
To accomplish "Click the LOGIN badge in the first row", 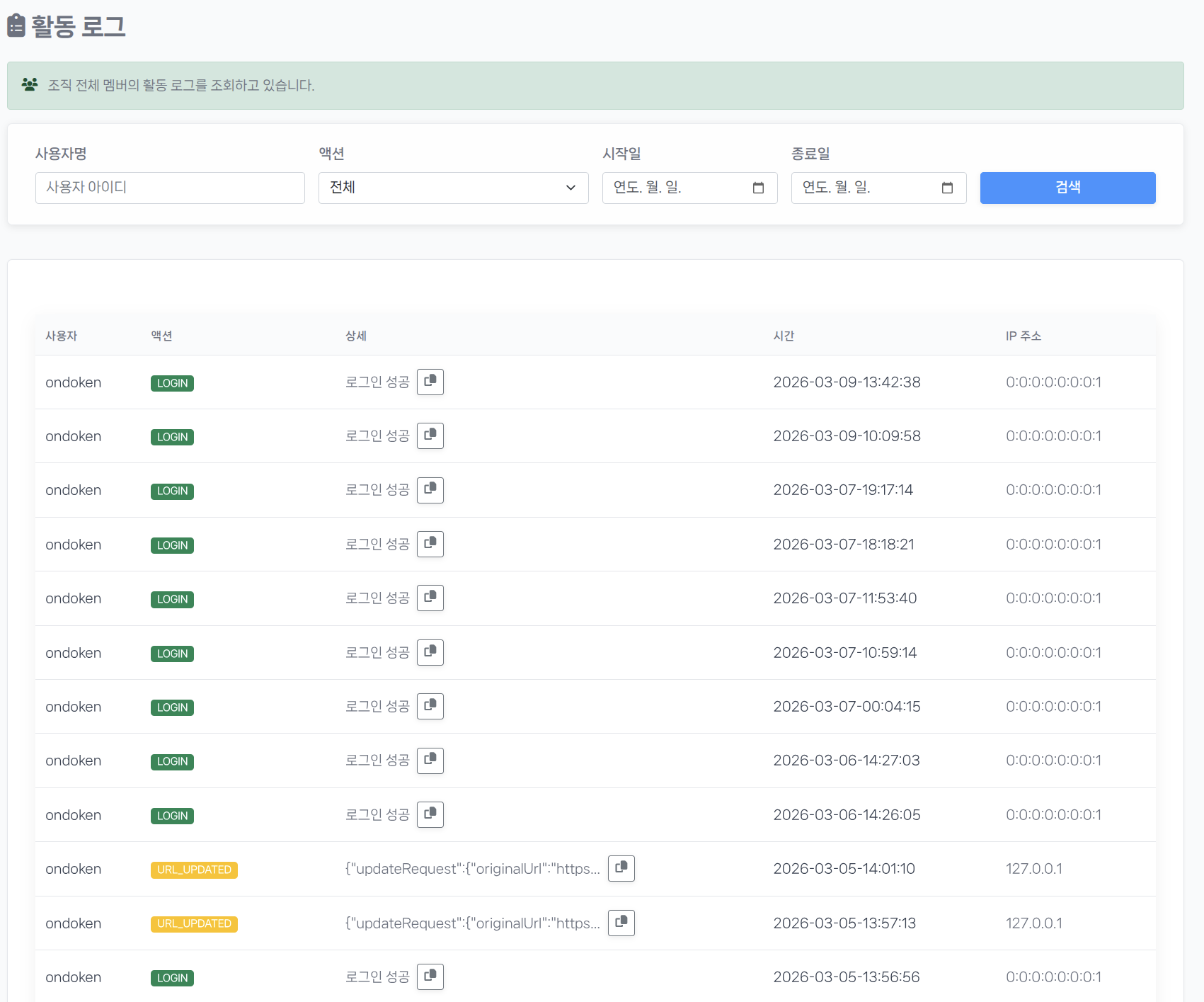I will (172, 383).
